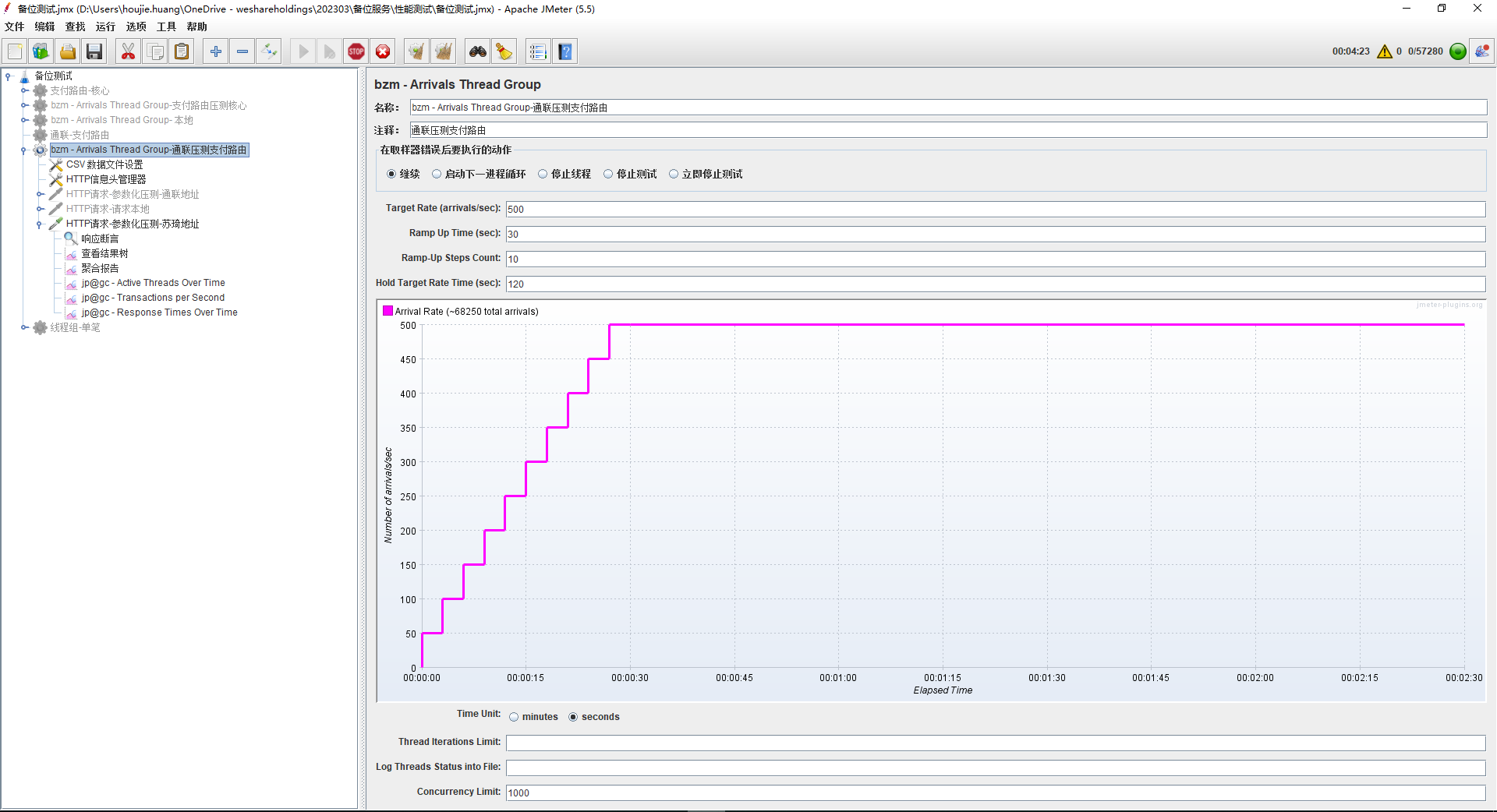Click the Hold Target Rate Time field
The width and height of the screenshot is (1497, 812).
coord(996,284)
